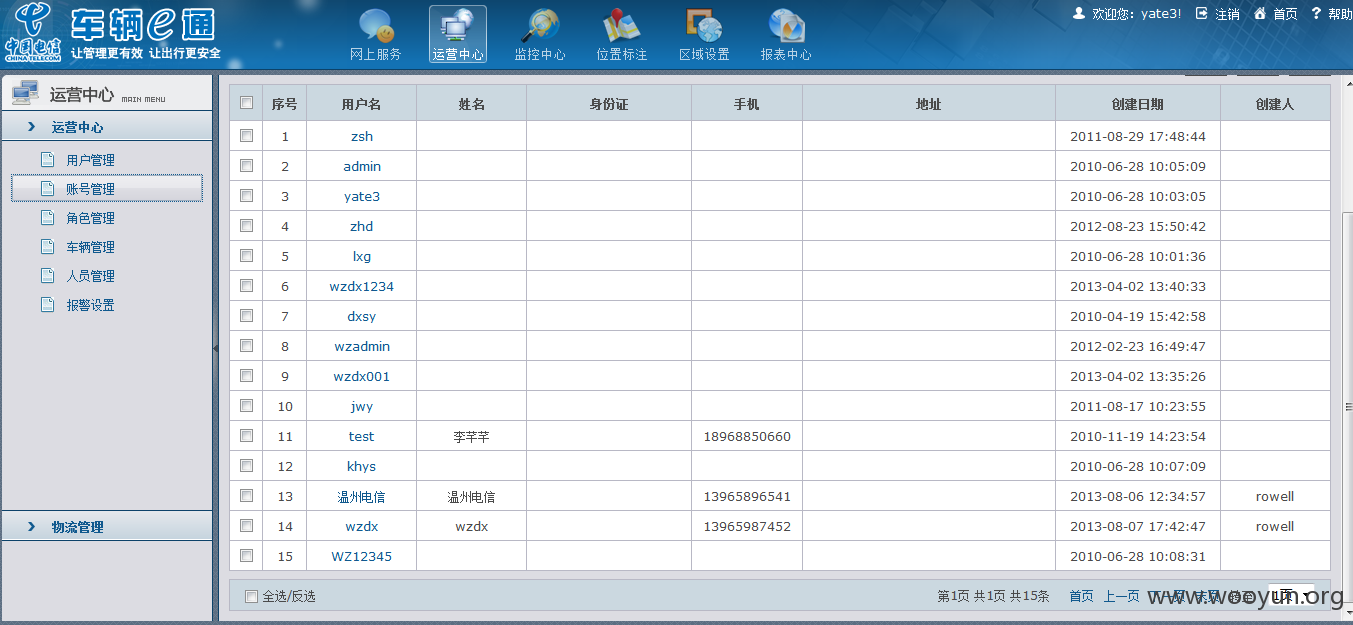Tick the checkbox for row admin
Screen dimensions: 1353x625
(247, 165)
